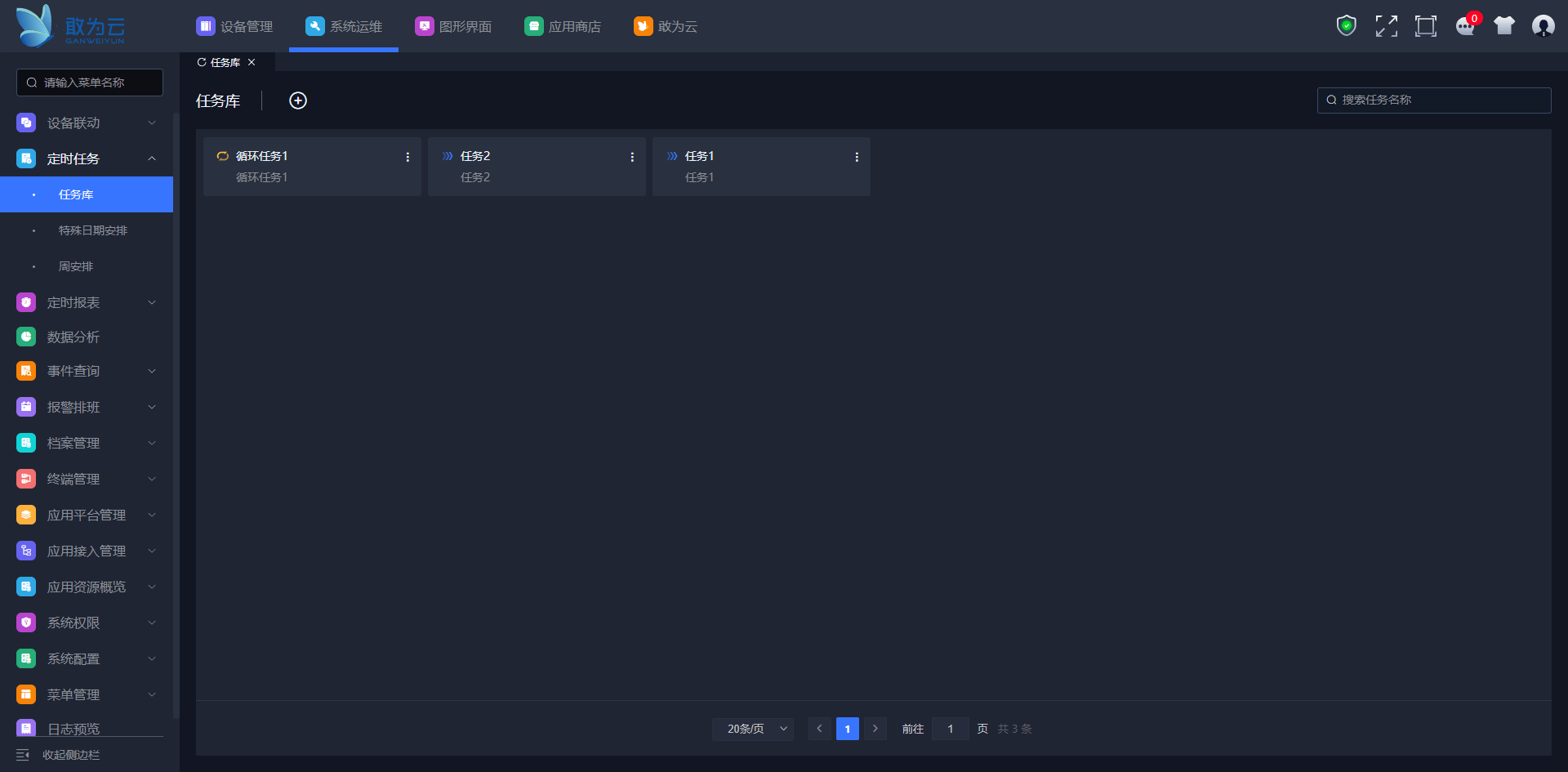
Task: Add a new task with the plus icon
Action: [298, 100]
